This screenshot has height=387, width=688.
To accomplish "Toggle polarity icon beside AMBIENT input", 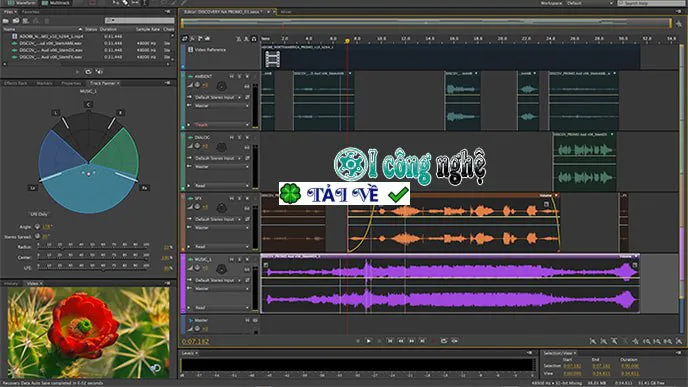I will [x=247, y=97].
